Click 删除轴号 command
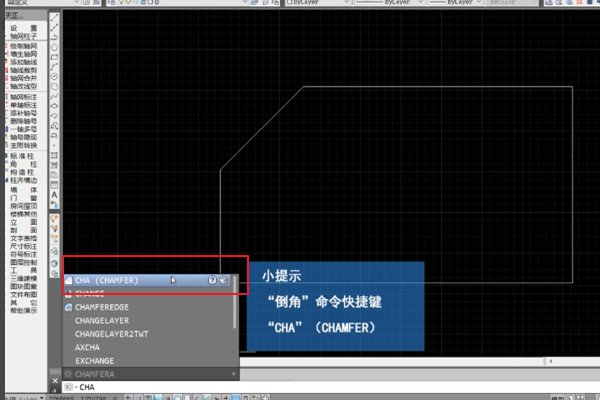The height and width of the screenshot is (400, 600). [24, 121]
